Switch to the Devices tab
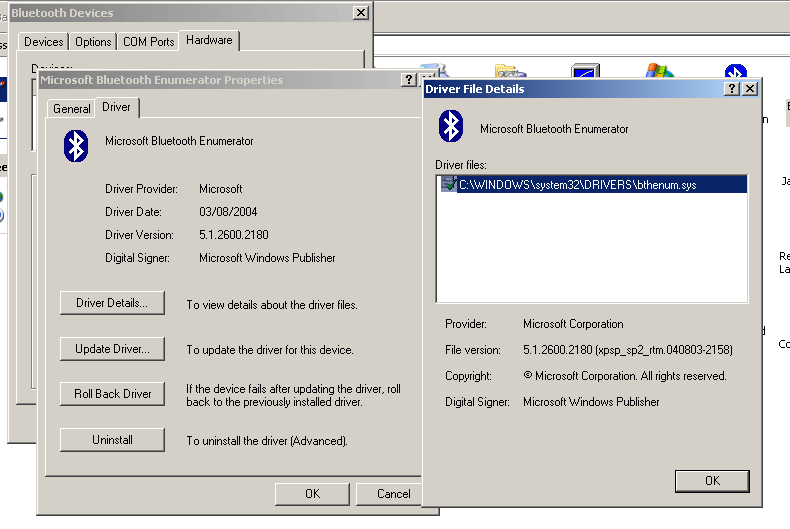 pos(44,42)
